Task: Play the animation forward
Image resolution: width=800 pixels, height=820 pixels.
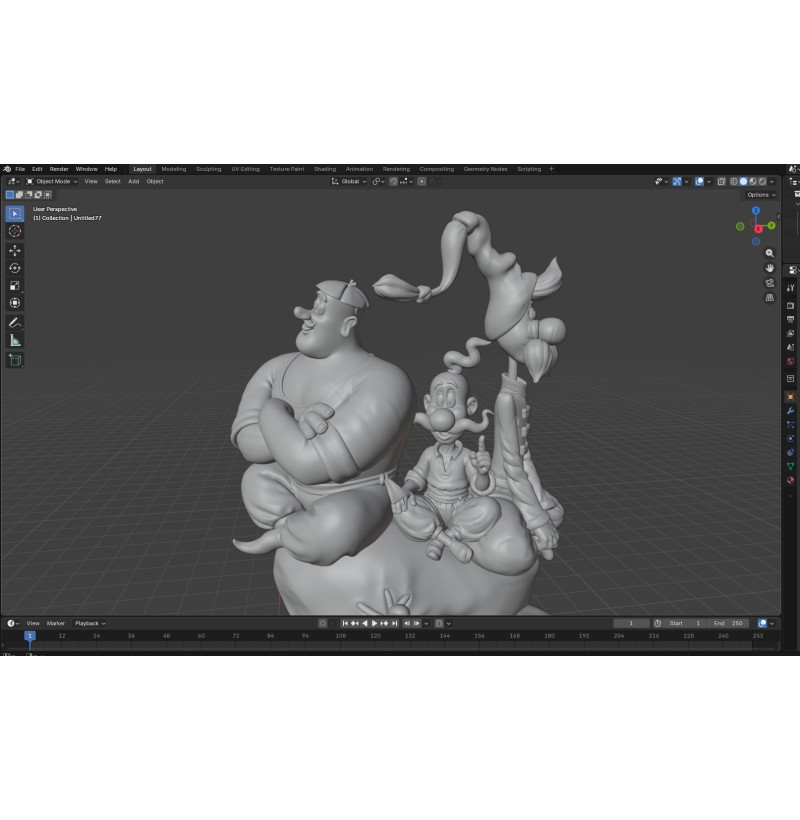Action: pos(374,623)
